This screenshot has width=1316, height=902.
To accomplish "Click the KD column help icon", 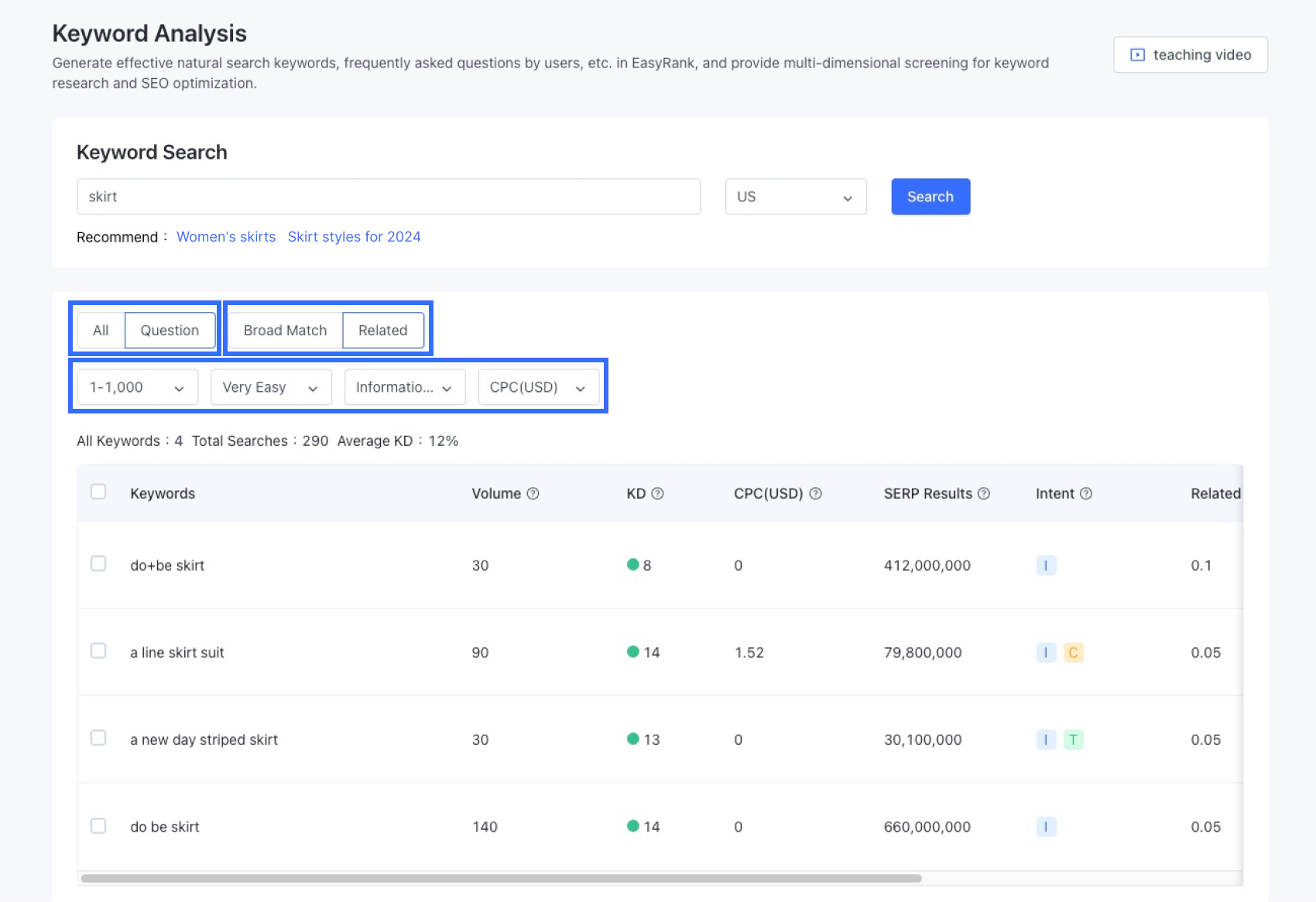I will tap(657, 494).
